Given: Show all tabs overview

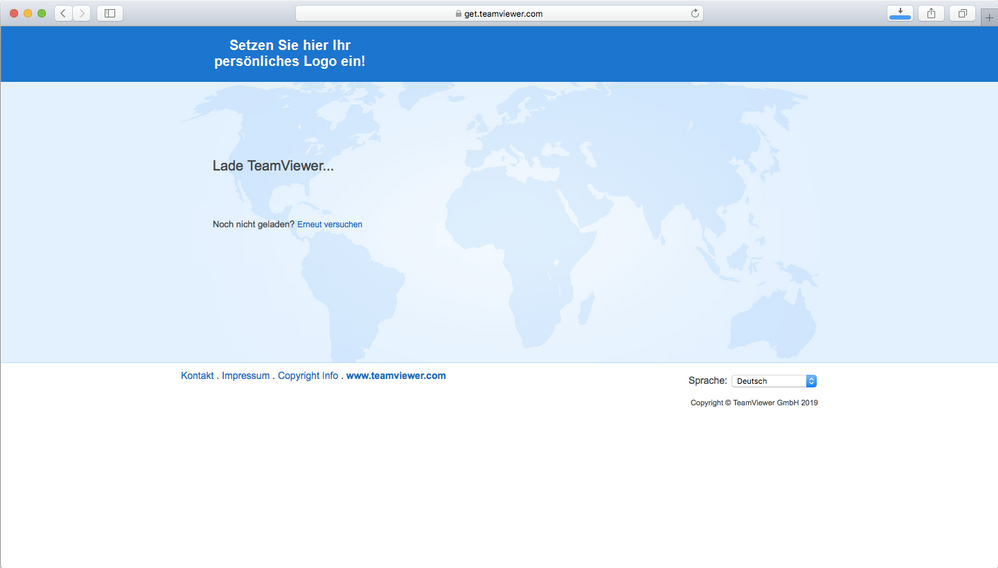Looking at the screenshot, I should (962, 13).
